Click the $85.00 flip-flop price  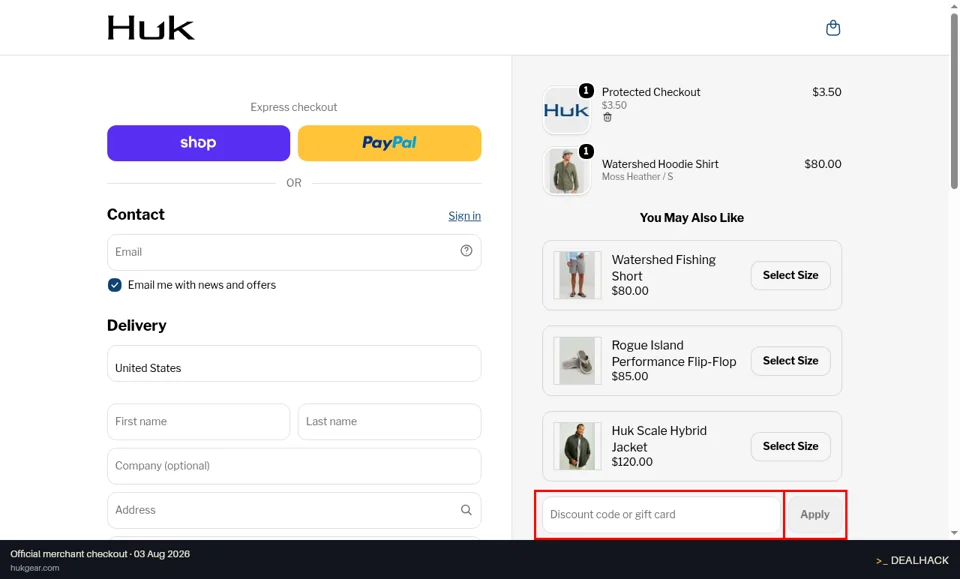pos(630,376)
